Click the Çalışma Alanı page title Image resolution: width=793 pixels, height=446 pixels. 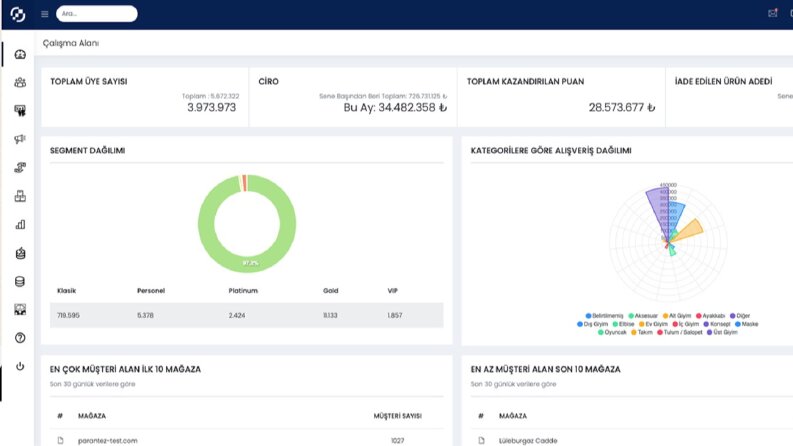(71, 43)
